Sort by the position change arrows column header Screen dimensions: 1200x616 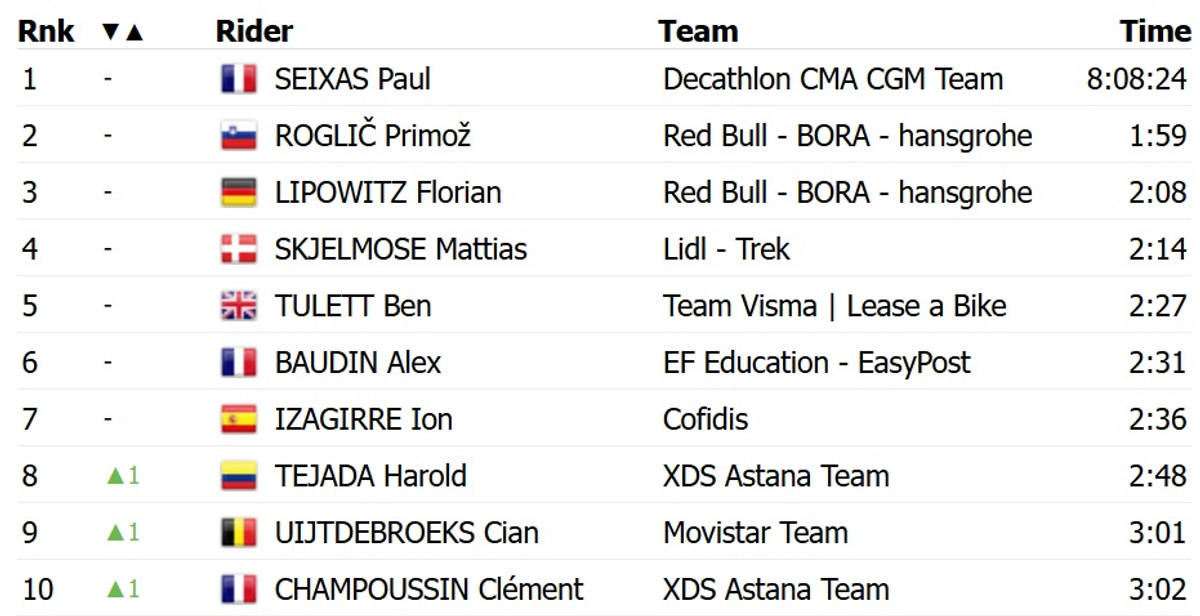(x=123, y=32)
